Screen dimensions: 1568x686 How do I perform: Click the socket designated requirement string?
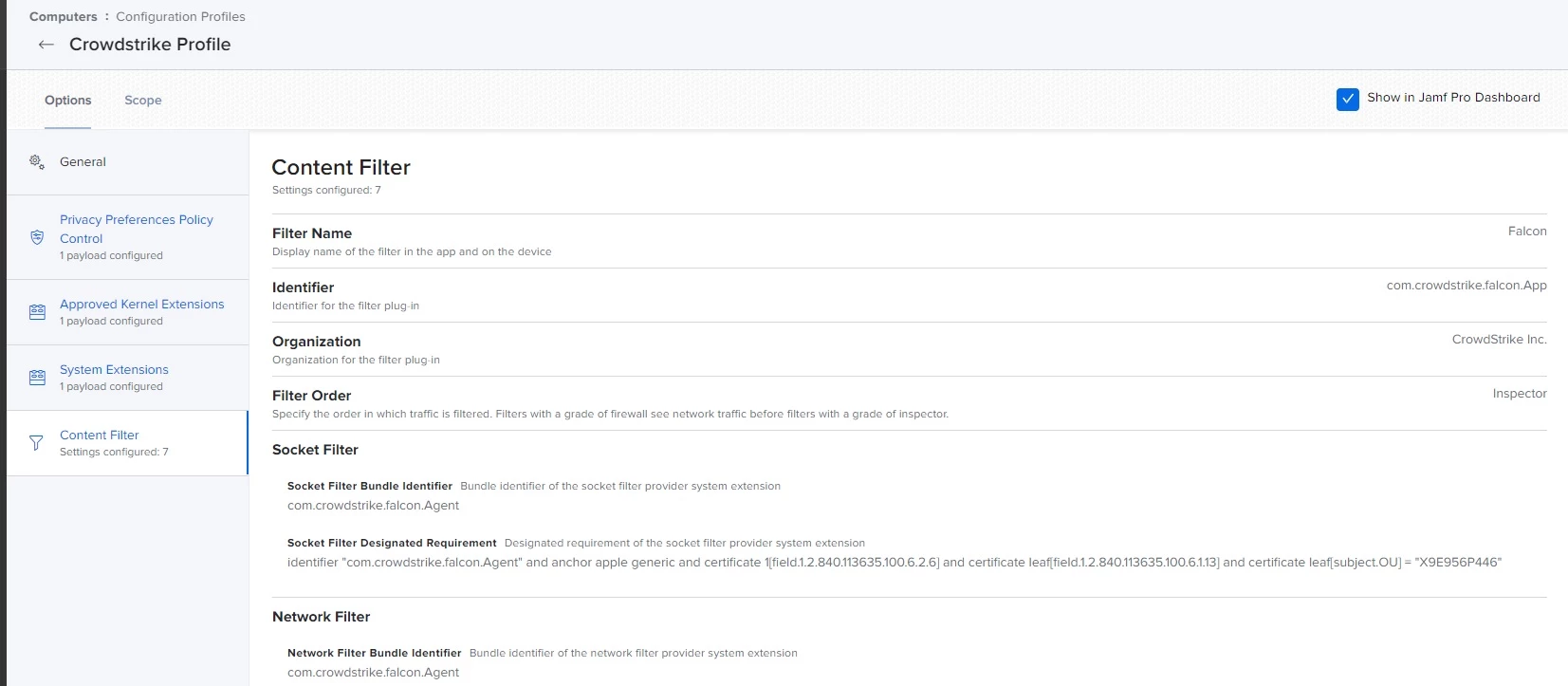[x=895, y=563]
